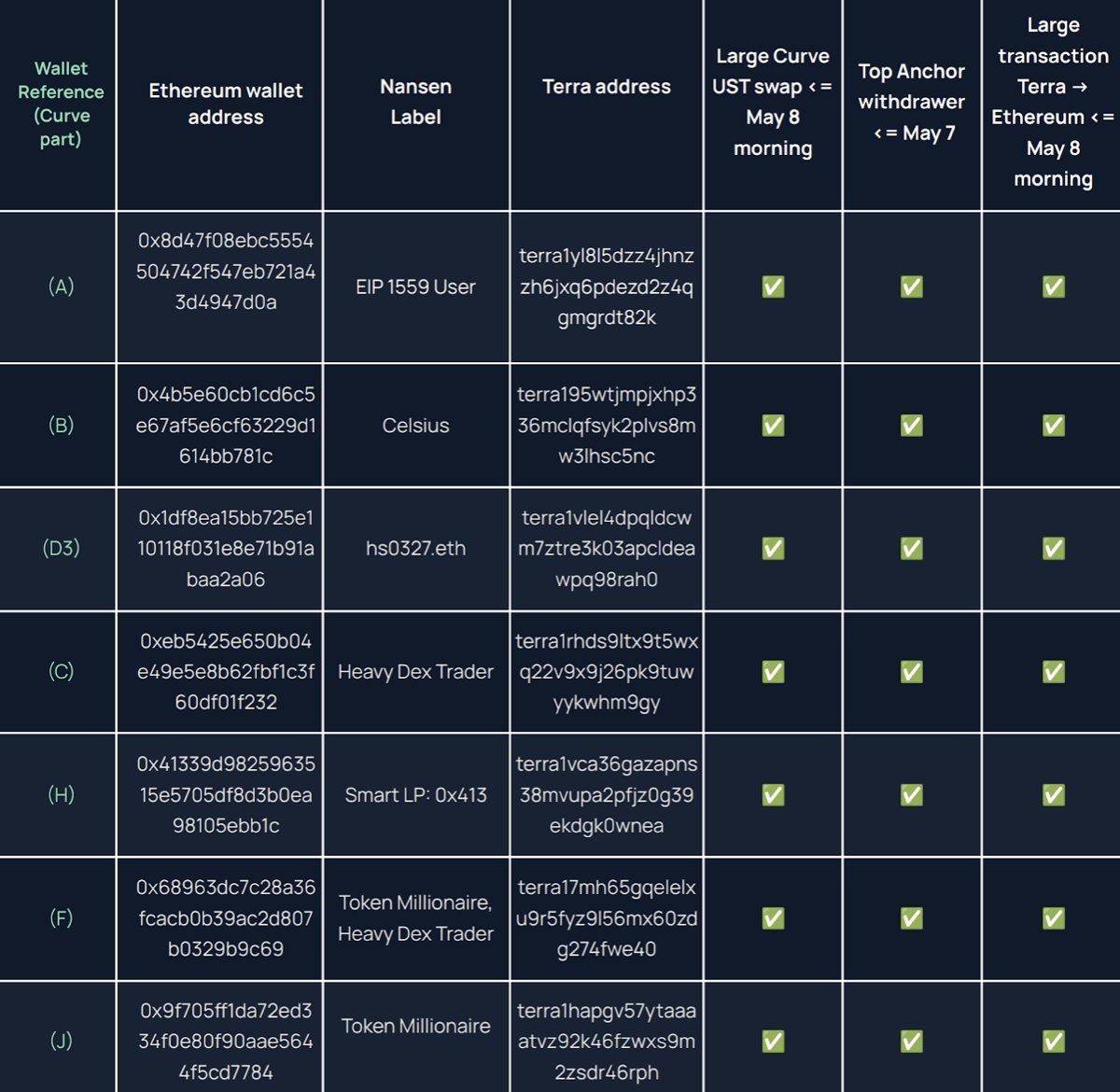This screenshot has height=1092, width=1120.
Task: Click Top Anchor checkmark in Heavy Dex Trader row
Action: click(912, 672)
